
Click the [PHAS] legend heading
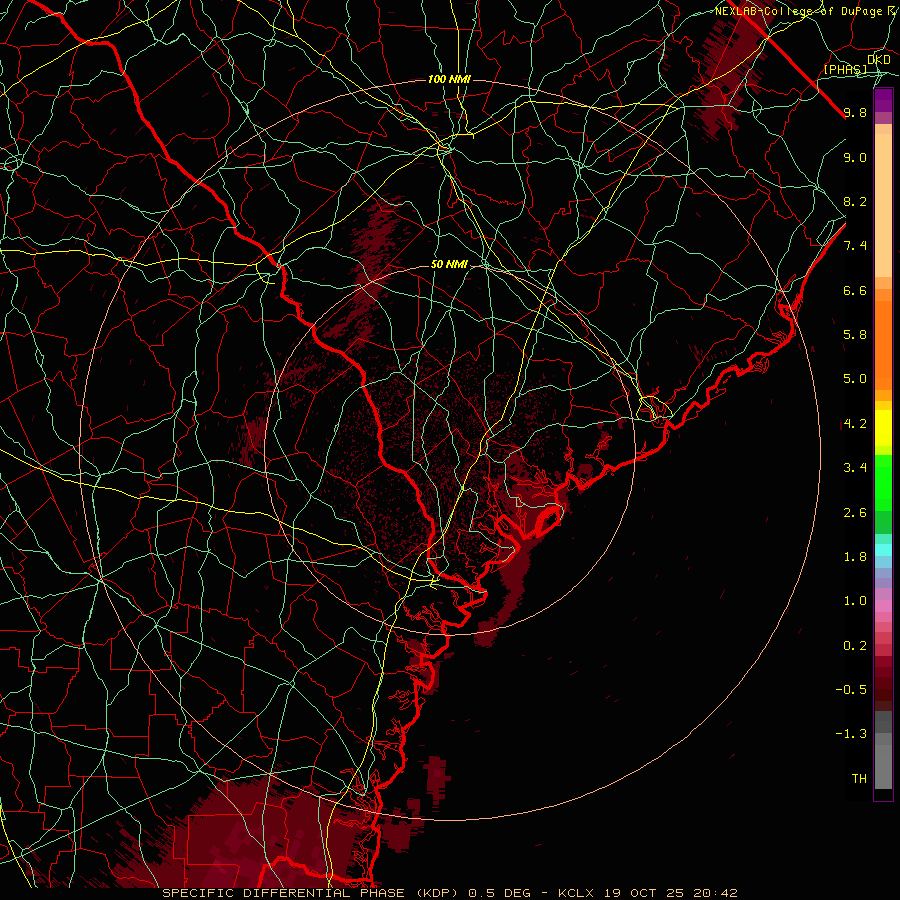coord(845,69)
